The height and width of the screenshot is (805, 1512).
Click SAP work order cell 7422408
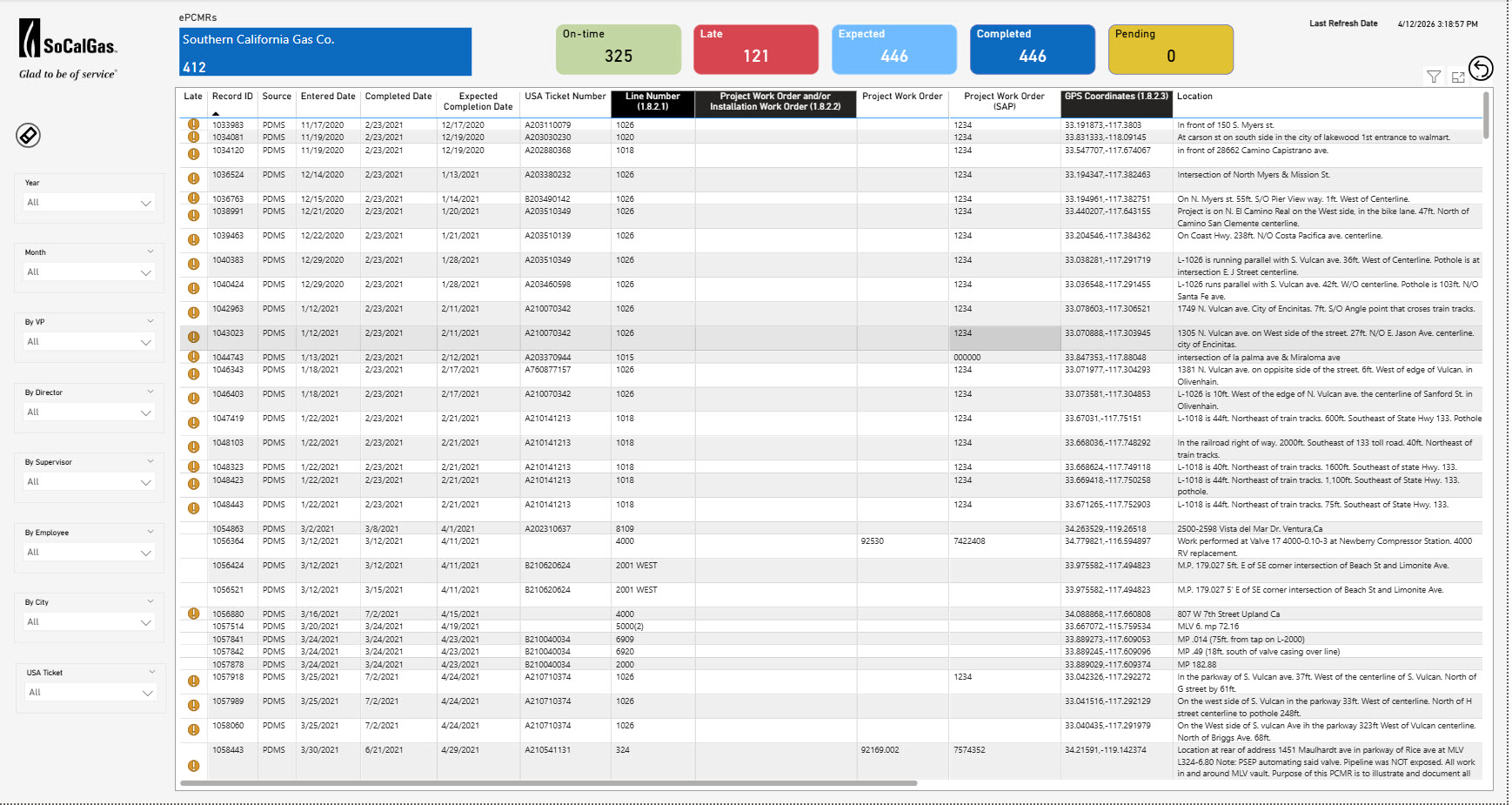coord(969,541)
